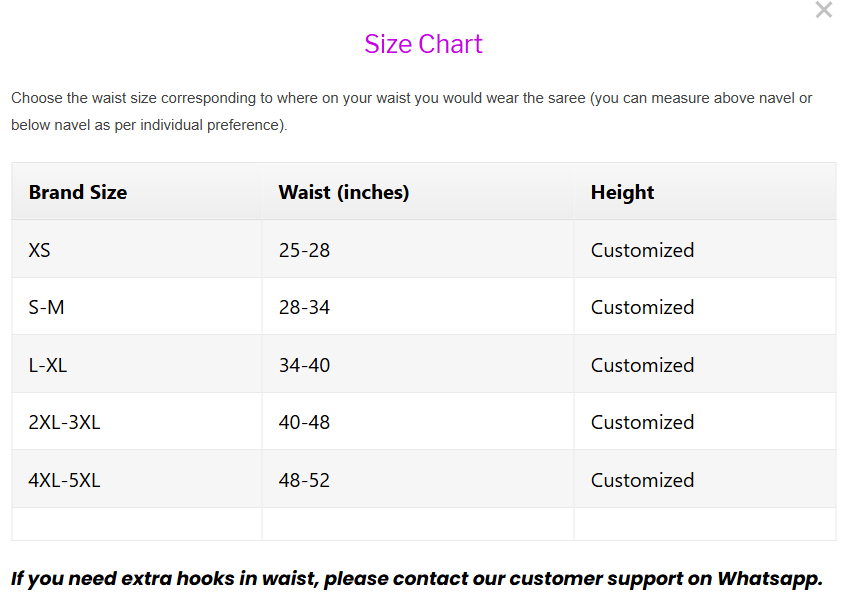This screenshot has height=607, width=851.
Task: Click the waist size instruction paragraph
Action: tap(411, 111)
